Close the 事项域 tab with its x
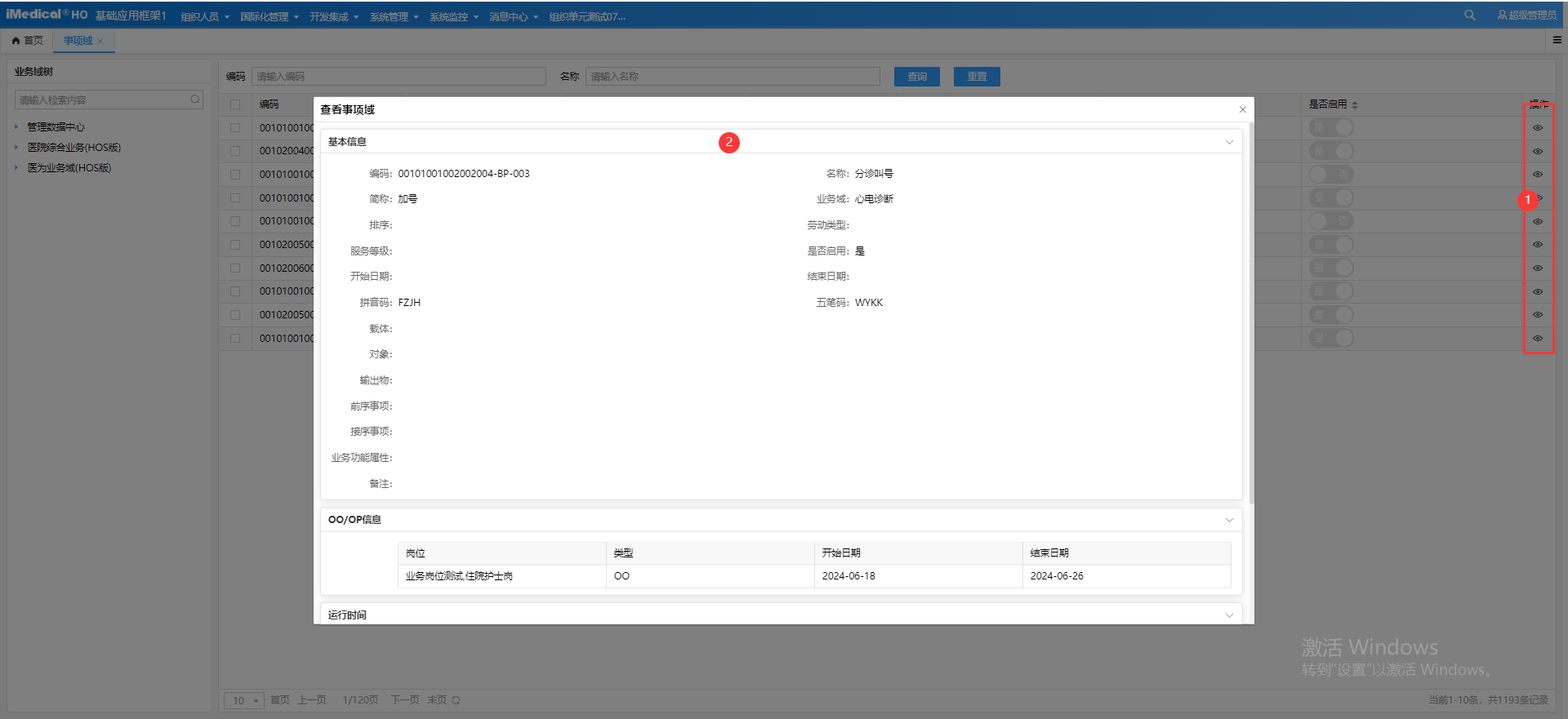Screen dimensions: 1568x719 (x=100, y=41)
